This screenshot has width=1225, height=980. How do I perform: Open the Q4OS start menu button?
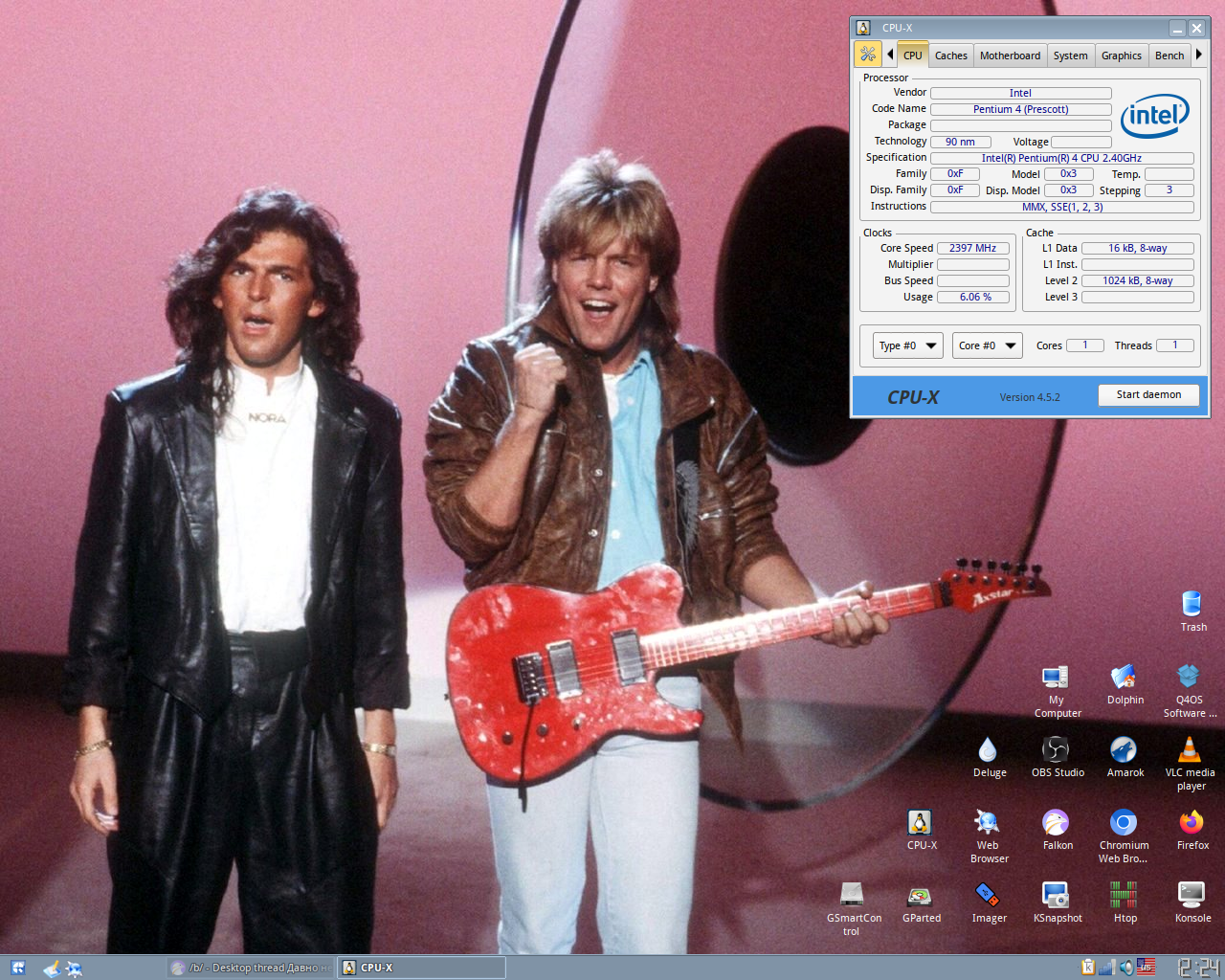point(17,968)
